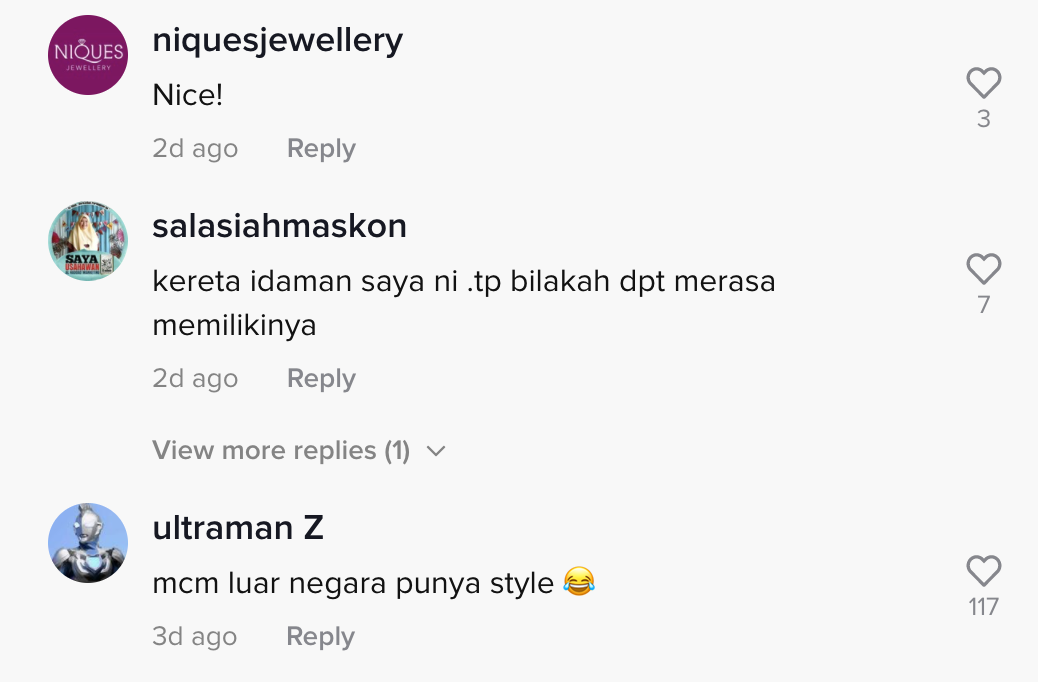Viewport: 1038px width, 682px height.
Task: Click the 'kereta idaman saya ni' comment text
Action: pos(463,303)
